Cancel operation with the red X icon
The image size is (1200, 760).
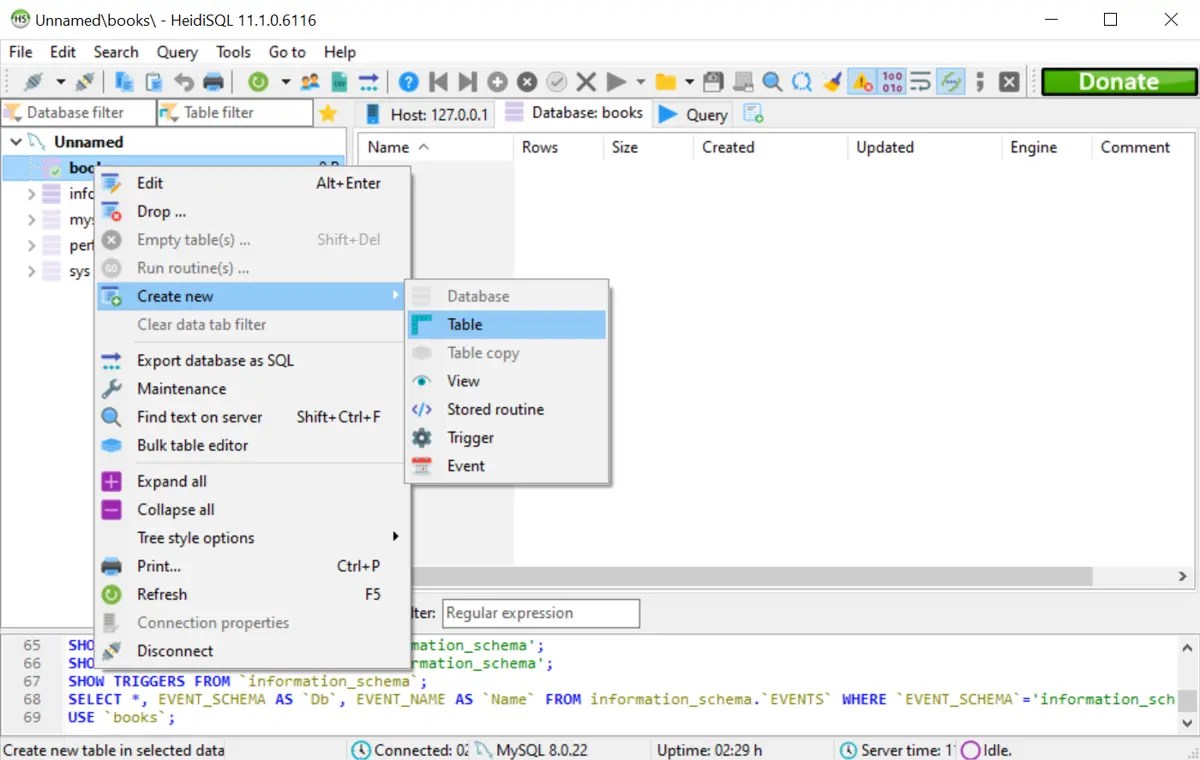585,81
